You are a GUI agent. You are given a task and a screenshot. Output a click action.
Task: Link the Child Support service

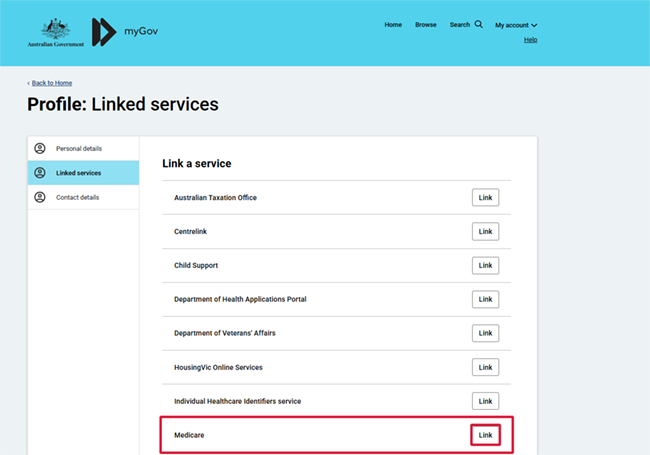(x=485, y=266)
